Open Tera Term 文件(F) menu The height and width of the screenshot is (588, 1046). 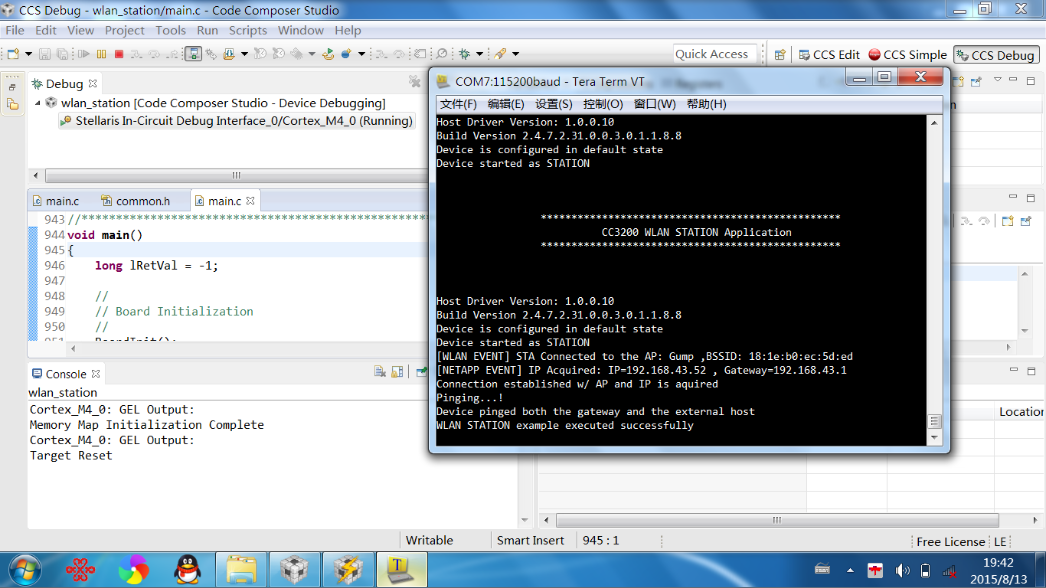[458, 104]
